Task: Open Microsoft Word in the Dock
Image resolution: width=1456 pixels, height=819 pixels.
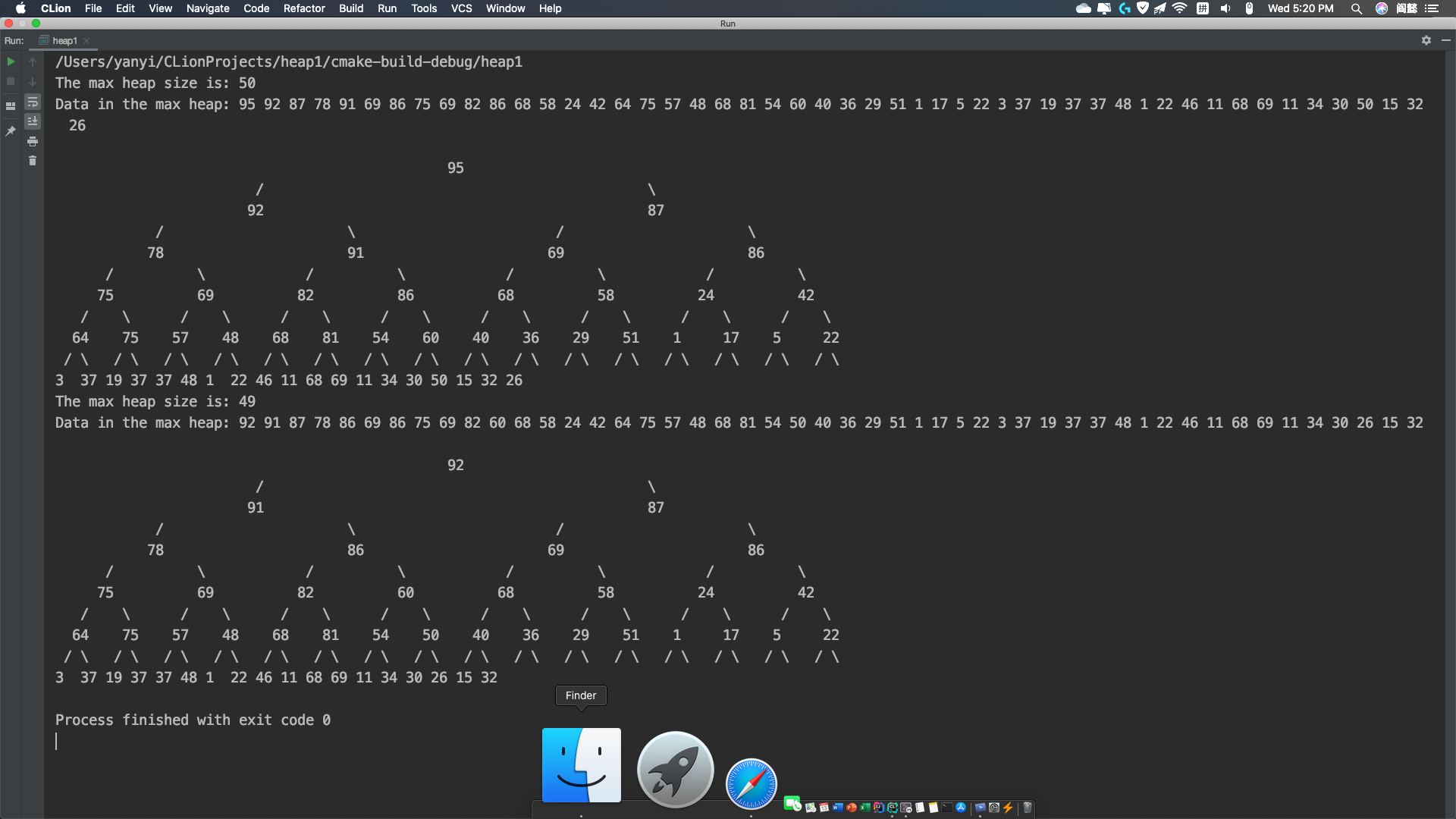Action: 838,808
